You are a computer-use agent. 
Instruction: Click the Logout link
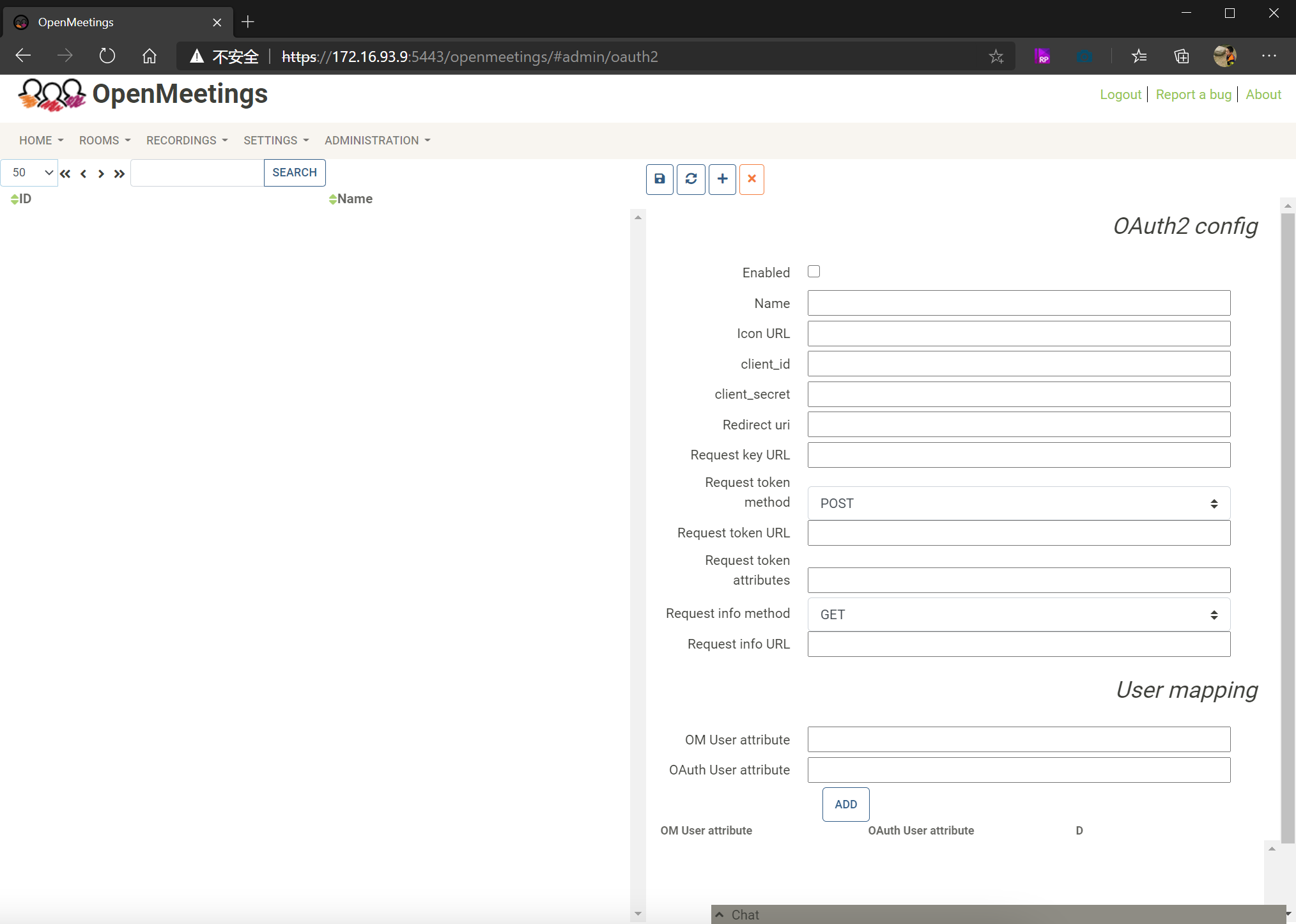[1120, 95]
